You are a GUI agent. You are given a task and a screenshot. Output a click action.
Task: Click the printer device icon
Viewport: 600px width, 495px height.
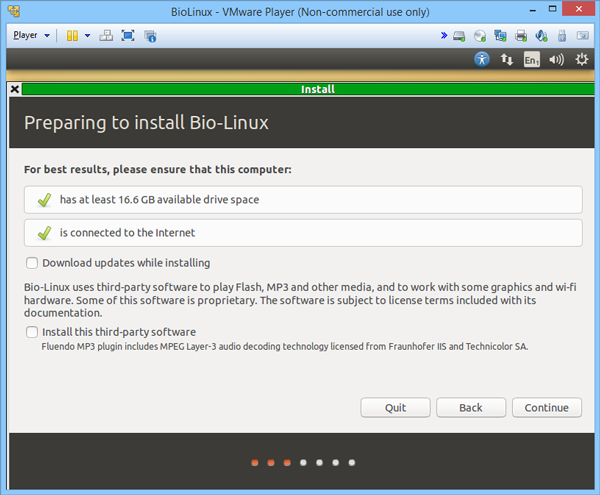[520, 36]
